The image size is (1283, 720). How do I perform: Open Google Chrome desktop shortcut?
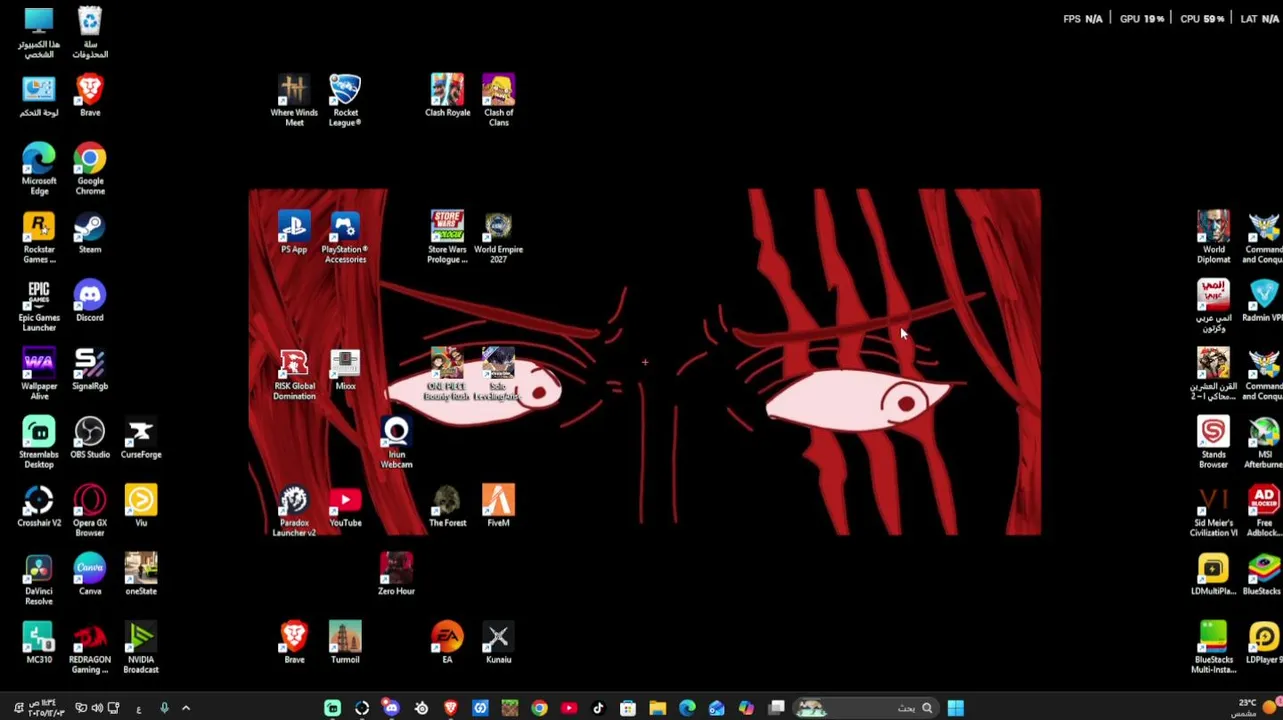pos(90,168)
